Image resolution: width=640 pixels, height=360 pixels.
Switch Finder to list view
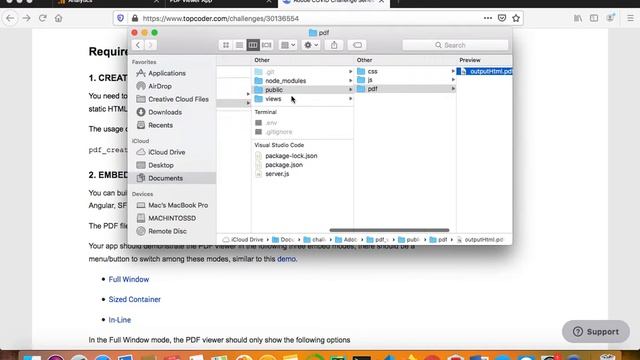click(239, 45)
